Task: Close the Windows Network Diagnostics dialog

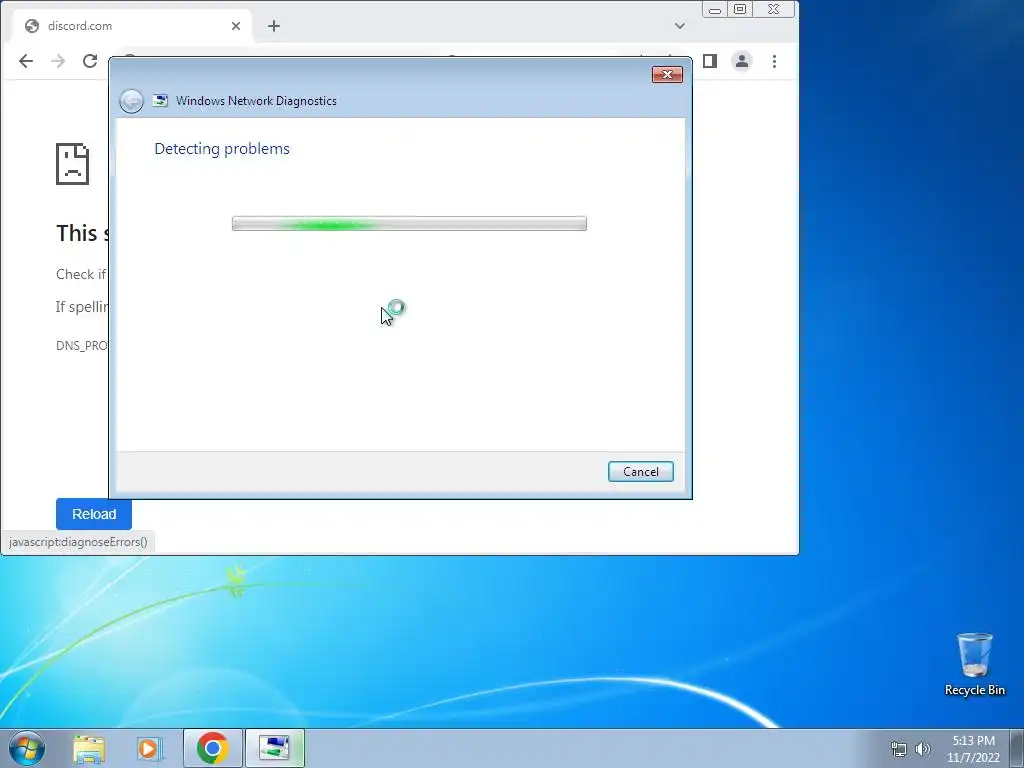Action: (x=667, y=74)
